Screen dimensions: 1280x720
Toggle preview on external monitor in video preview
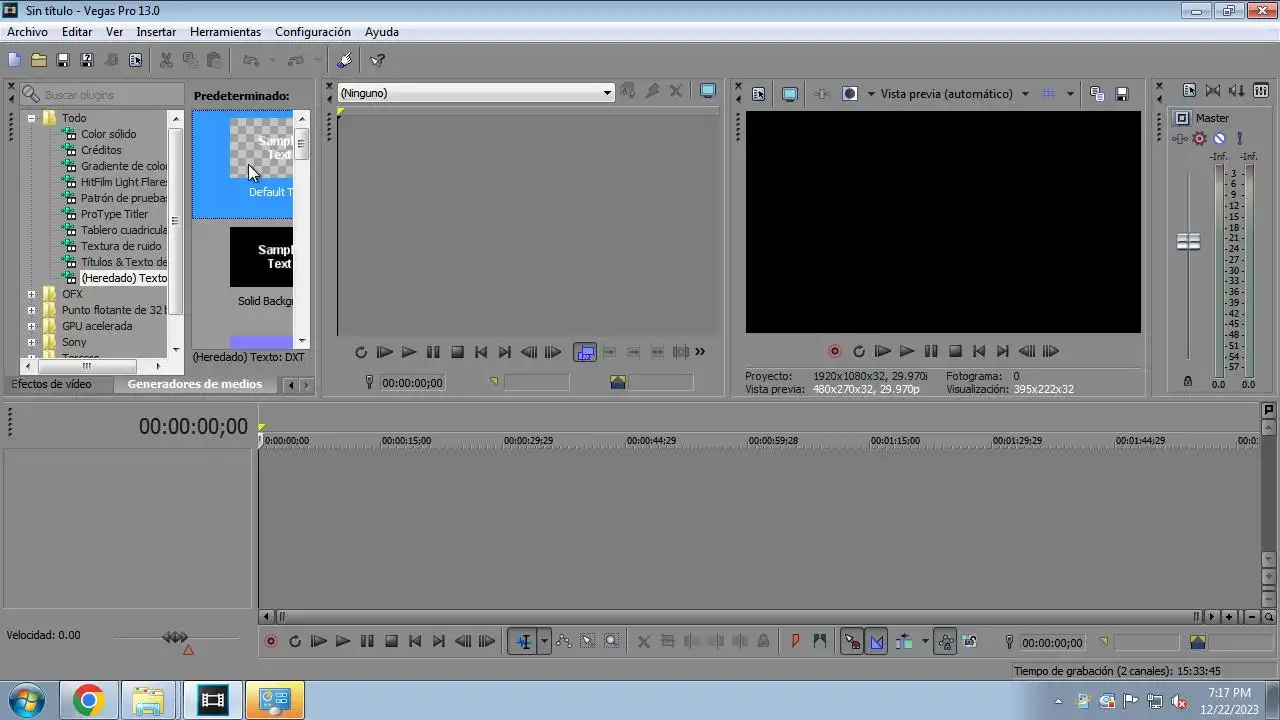pos(790,94)
